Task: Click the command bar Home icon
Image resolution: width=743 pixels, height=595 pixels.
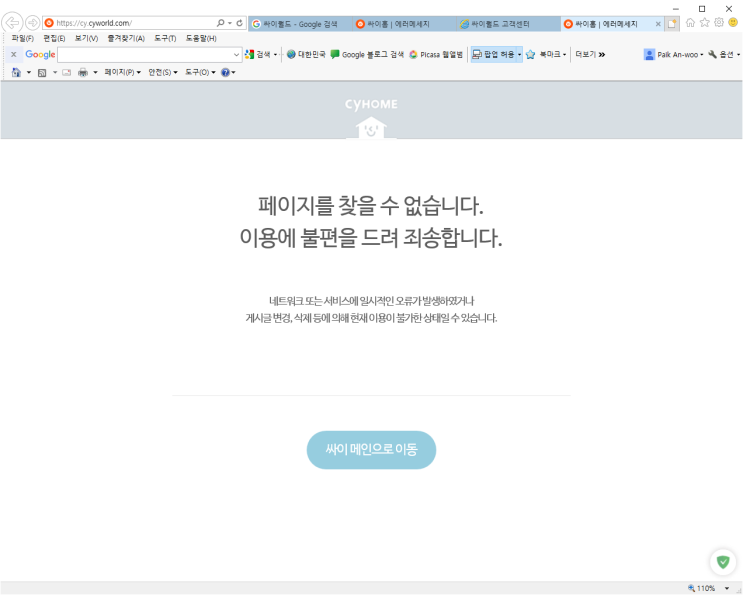Action: click(17, 72)
